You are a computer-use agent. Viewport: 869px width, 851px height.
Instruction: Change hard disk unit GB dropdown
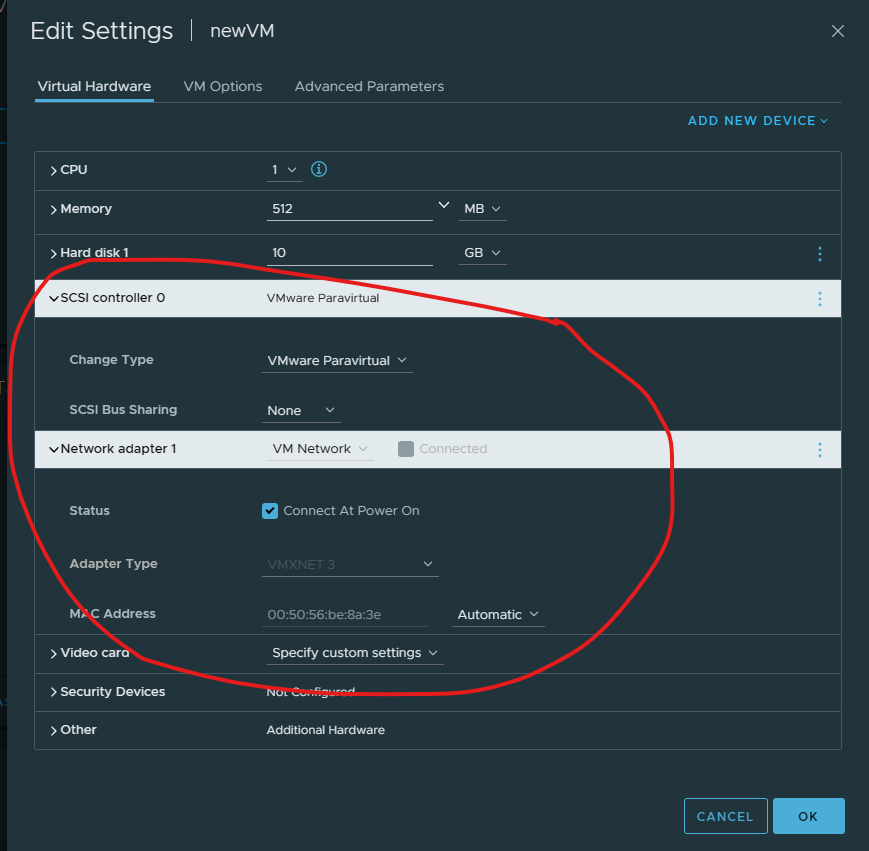pos(482,253)
